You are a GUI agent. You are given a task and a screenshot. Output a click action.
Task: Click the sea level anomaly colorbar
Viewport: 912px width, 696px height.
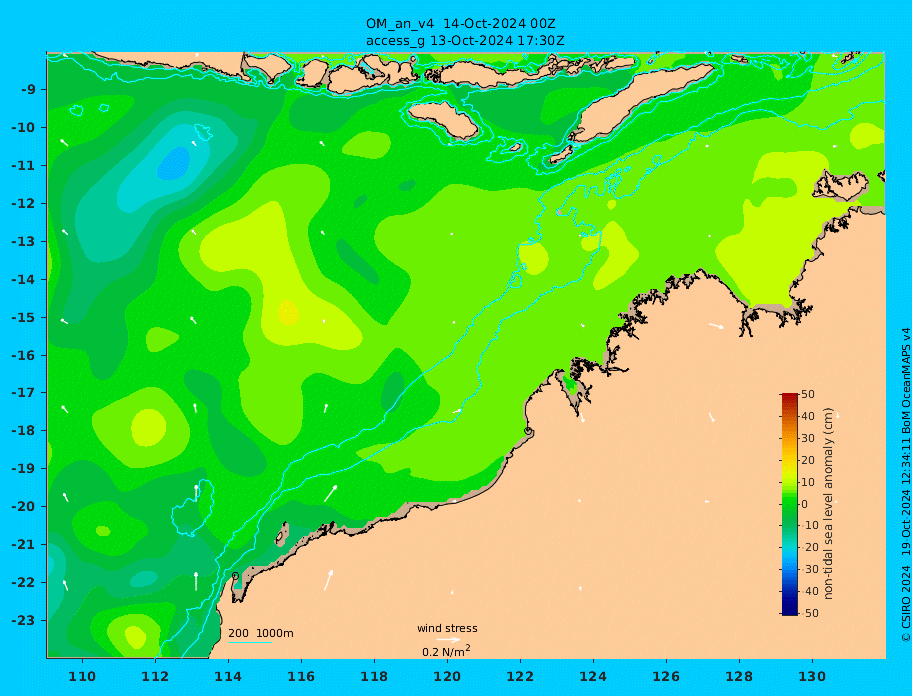pyautogui.click(x=789, y=504)
